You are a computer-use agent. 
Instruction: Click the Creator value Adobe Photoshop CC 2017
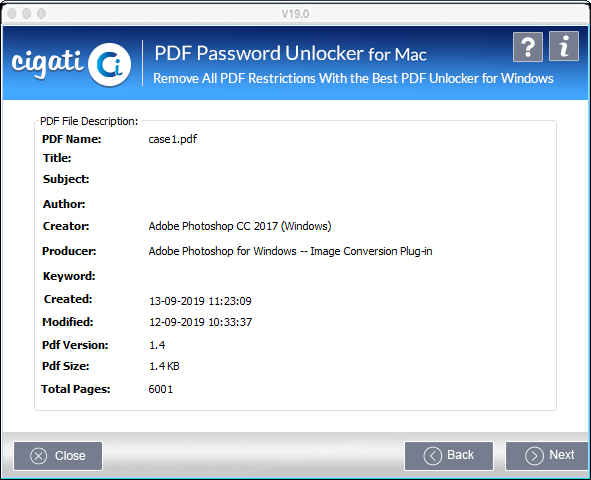pyautogui.click(x=240, y=226)
